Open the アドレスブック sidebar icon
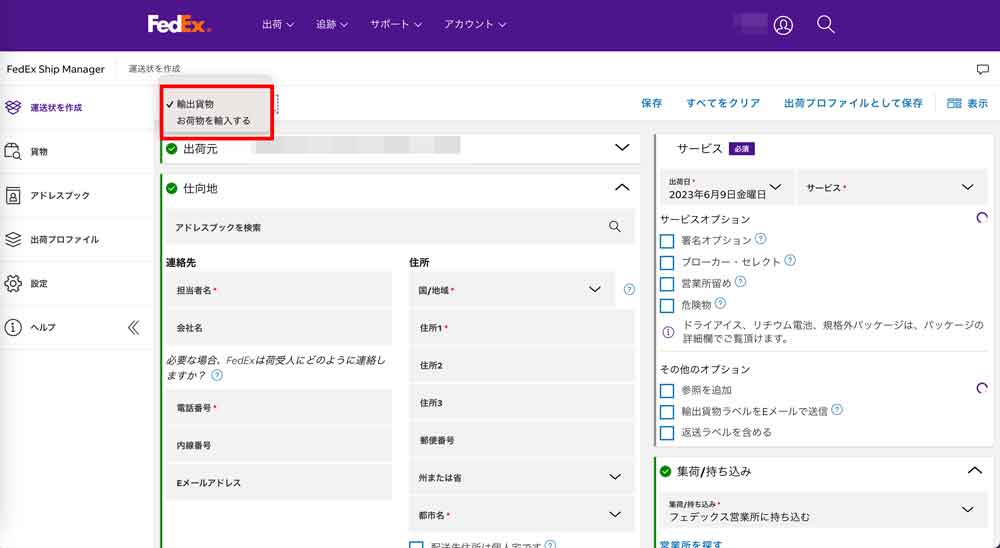Image resolution: width=1000 pixels, height=548 pixels. pos(13,195)
